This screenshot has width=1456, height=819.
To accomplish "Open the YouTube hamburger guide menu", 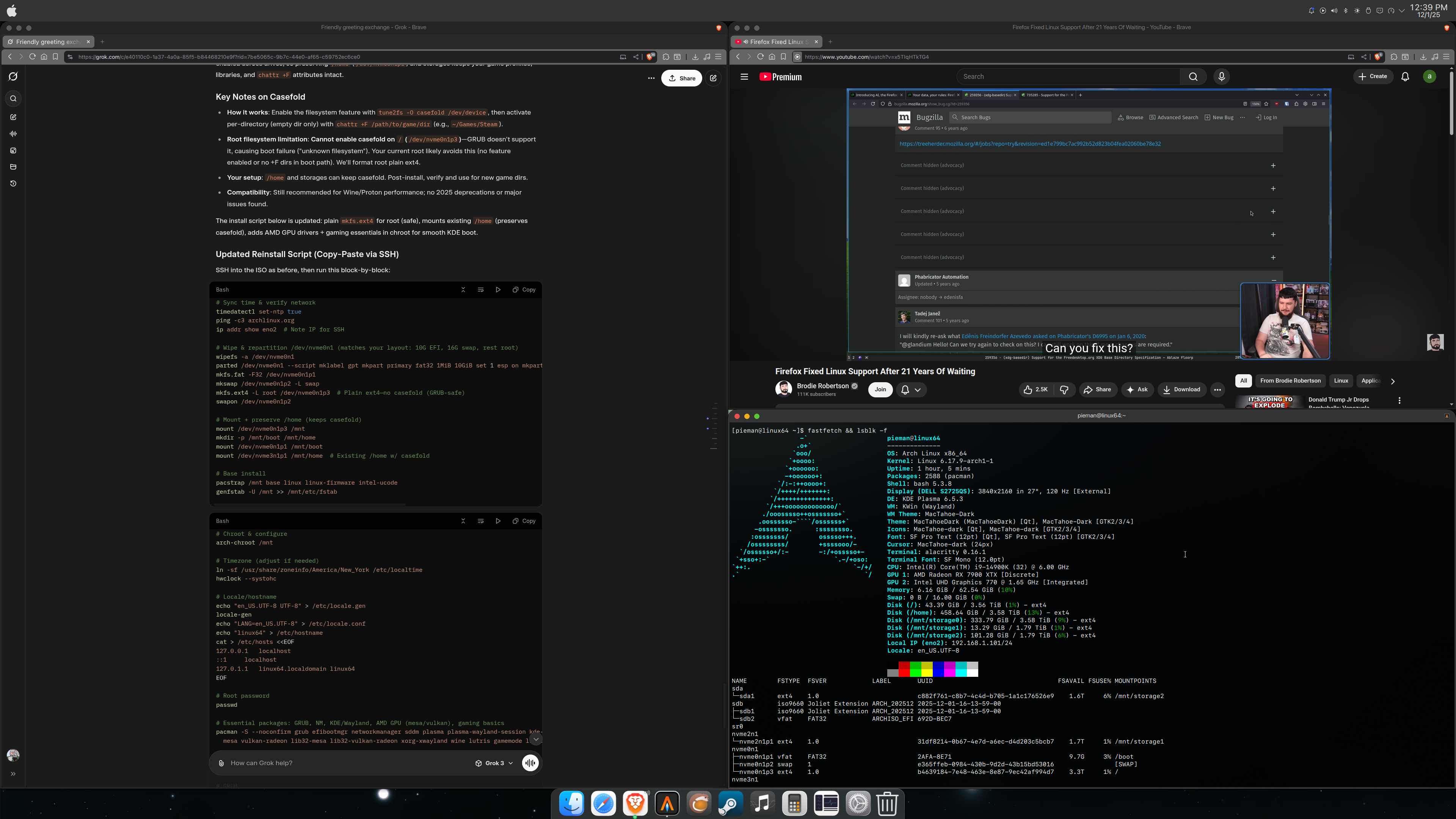I will point(744,77).
